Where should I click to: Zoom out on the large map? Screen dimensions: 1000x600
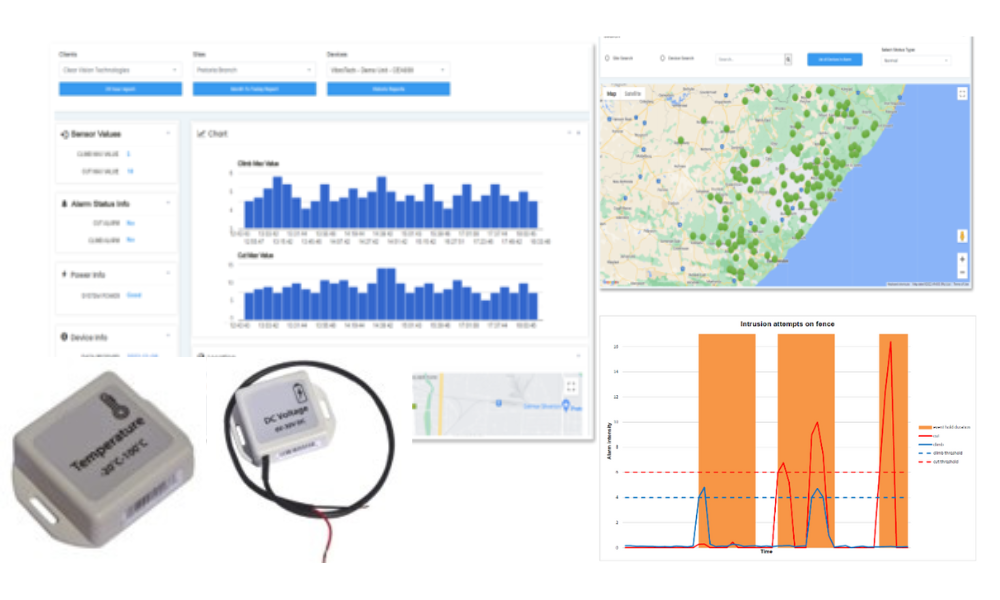[x=962, y=272]
